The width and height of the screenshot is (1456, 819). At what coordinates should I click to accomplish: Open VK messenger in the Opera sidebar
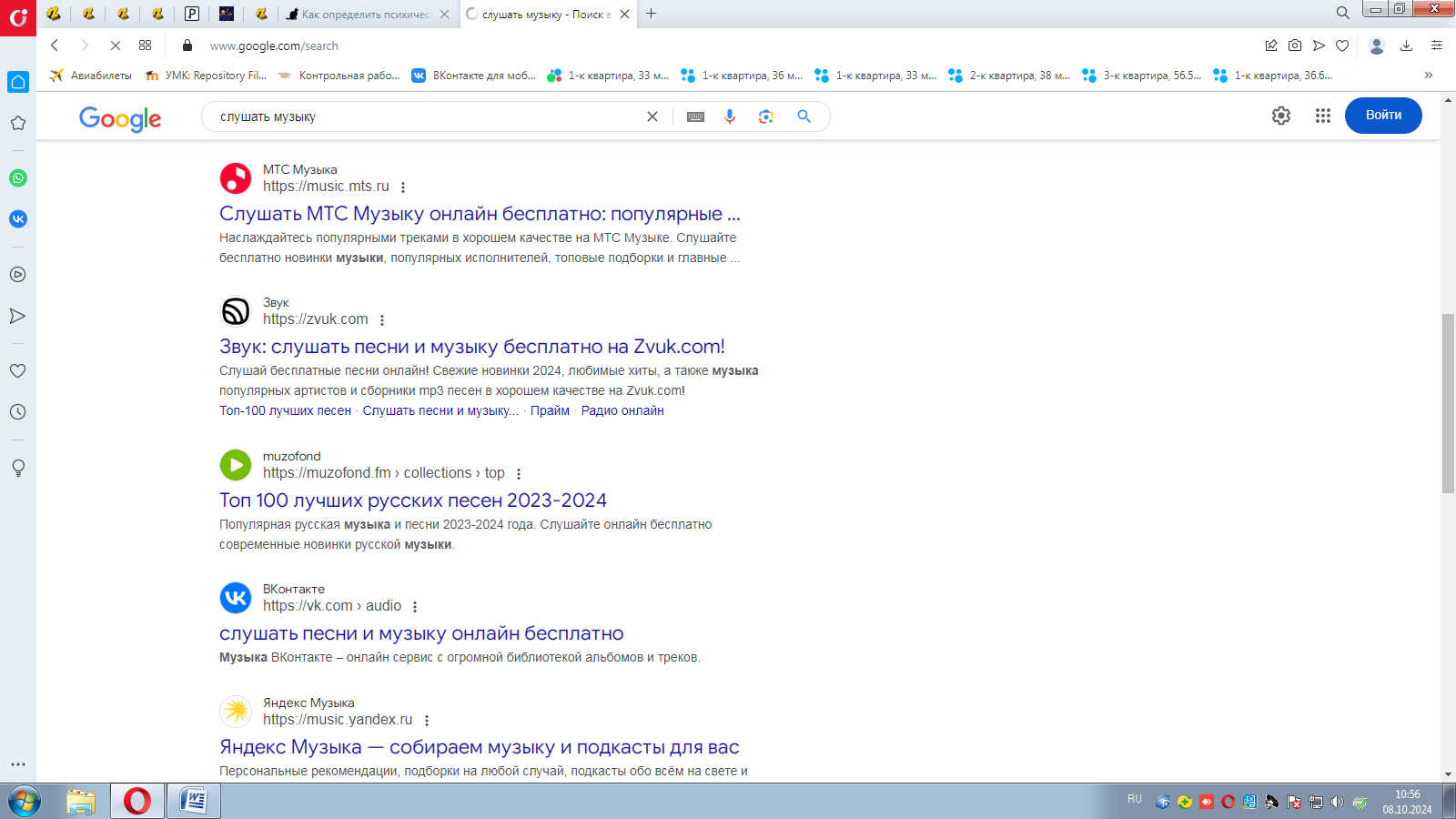pyautogui.click(x=18, y=219)
